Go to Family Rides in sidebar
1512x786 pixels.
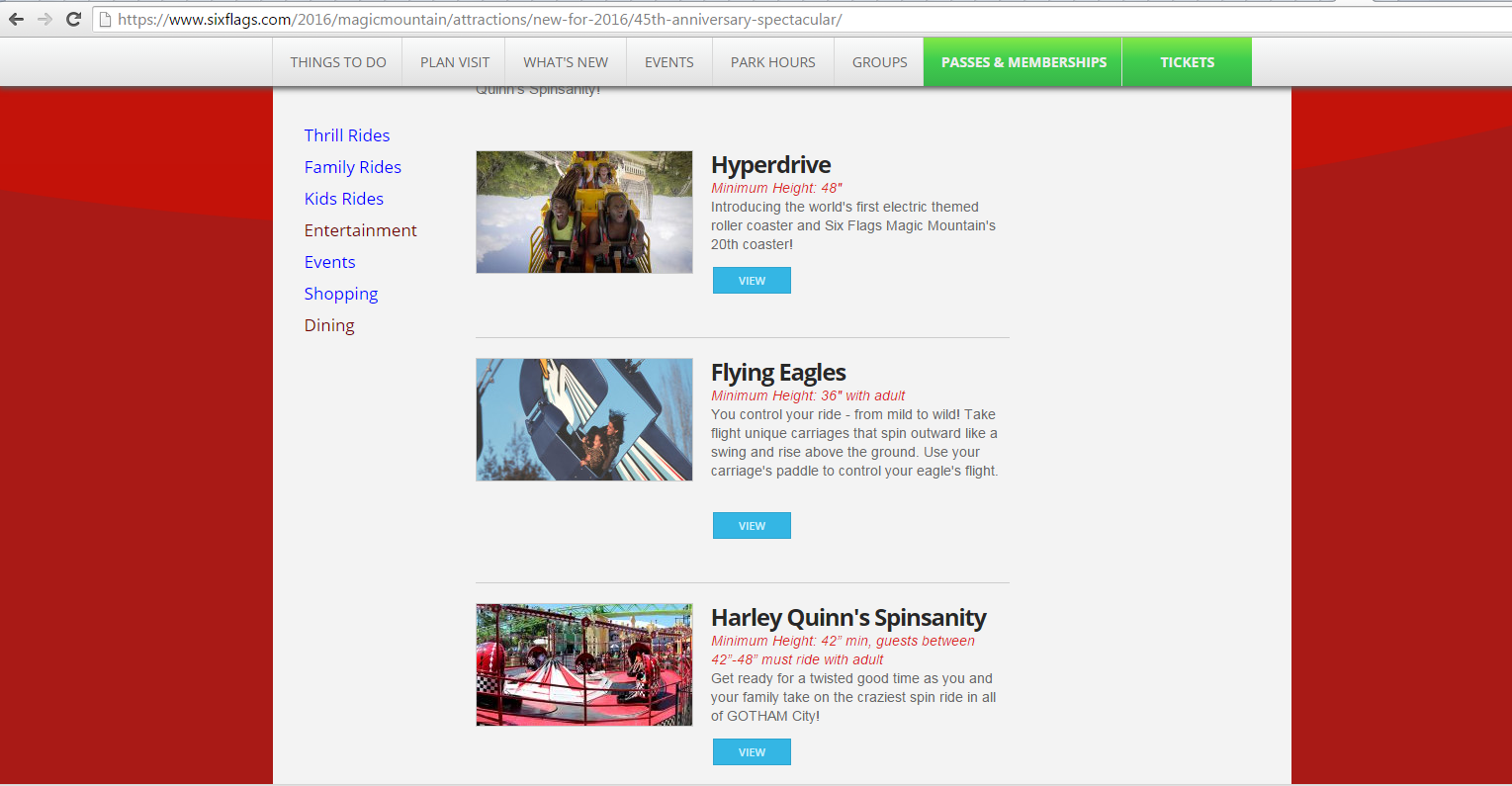(353, 167)
